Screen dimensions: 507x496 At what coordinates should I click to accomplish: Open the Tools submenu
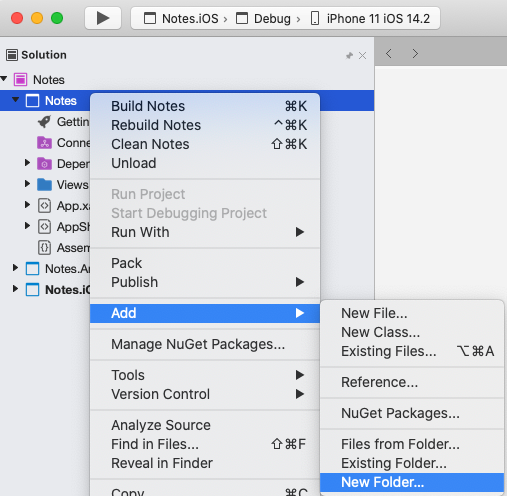205,375
